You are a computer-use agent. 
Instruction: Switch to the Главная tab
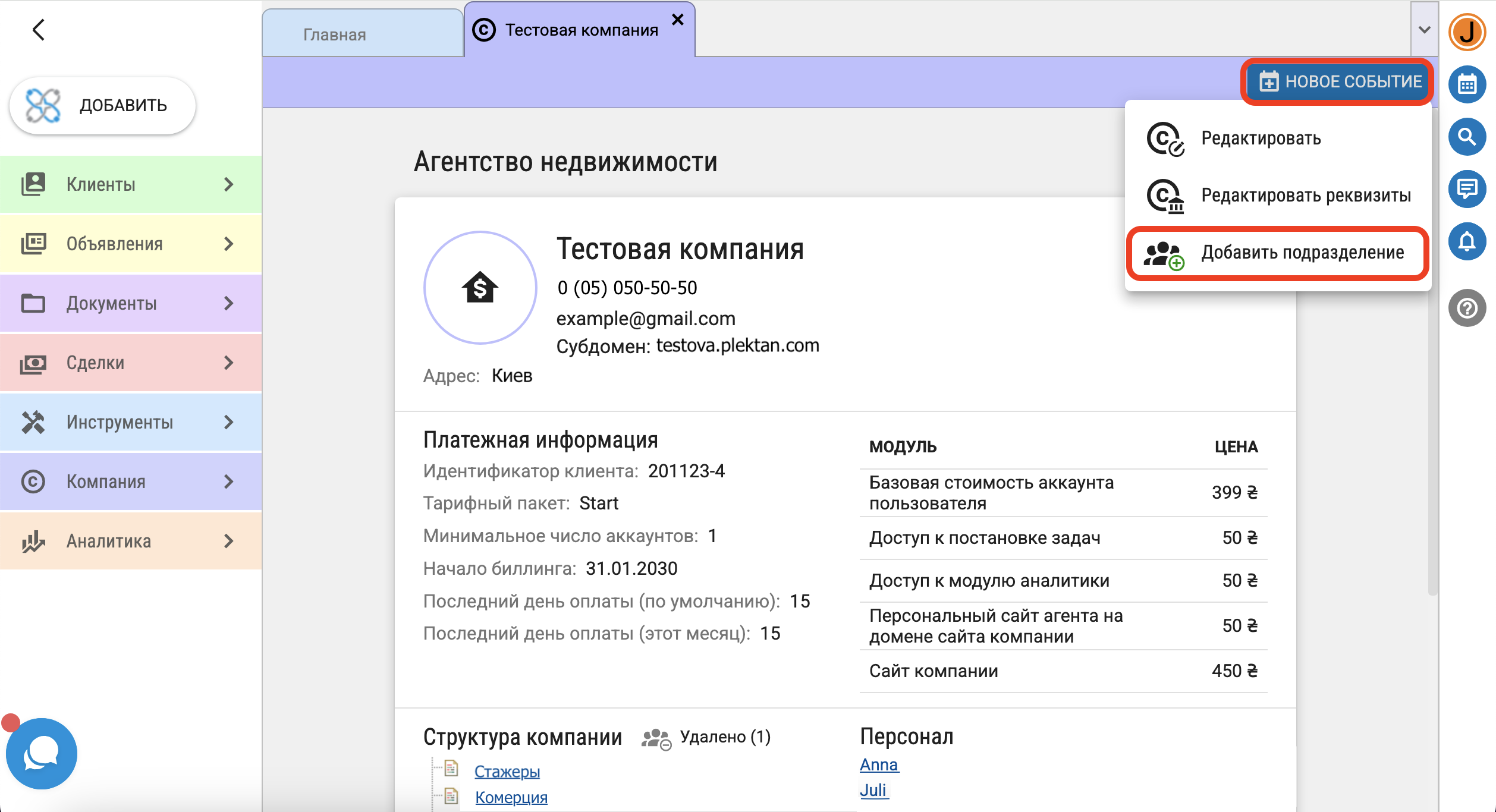tap(335, 34)
